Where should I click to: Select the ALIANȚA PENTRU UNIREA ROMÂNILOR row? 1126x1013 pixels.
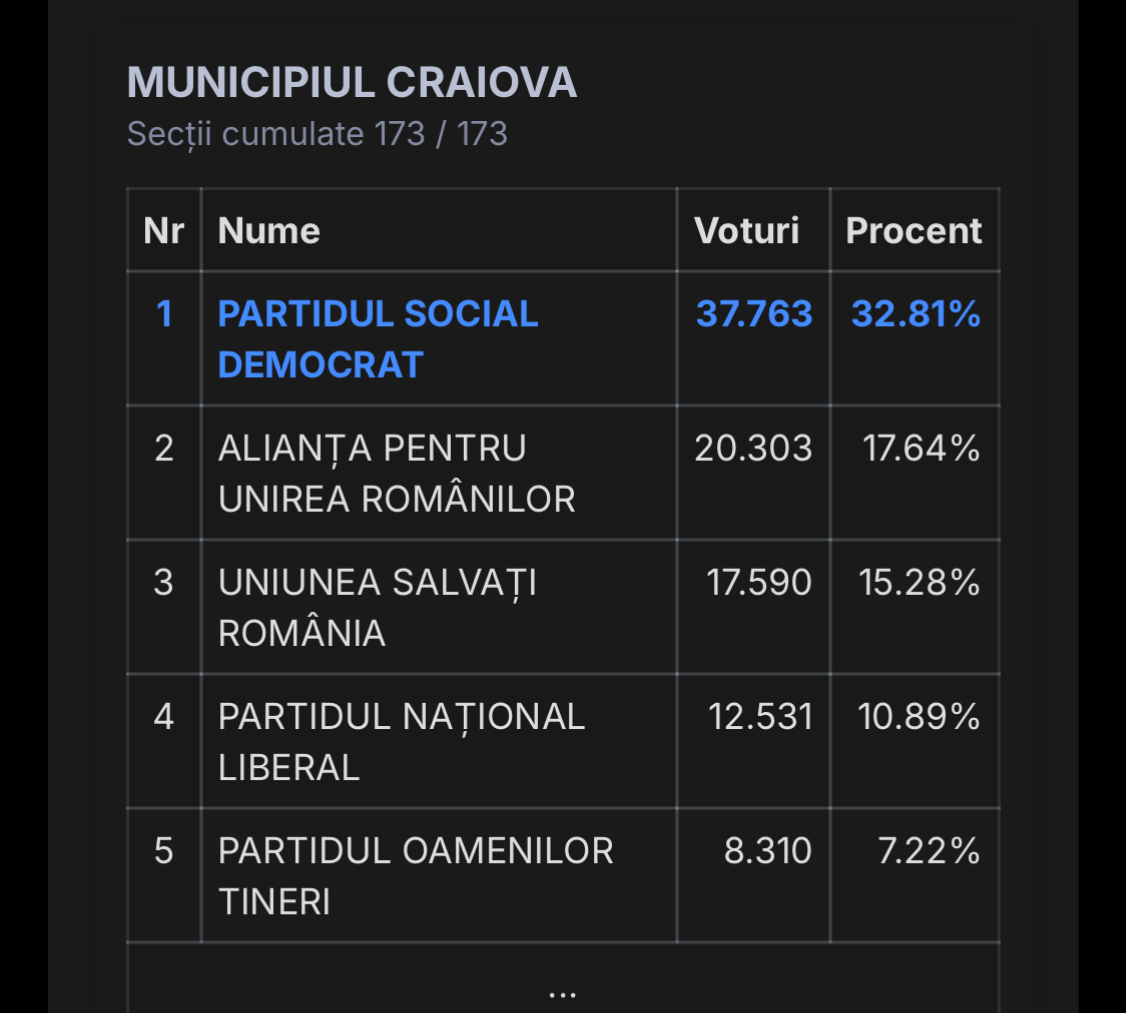tap(396, 473)
